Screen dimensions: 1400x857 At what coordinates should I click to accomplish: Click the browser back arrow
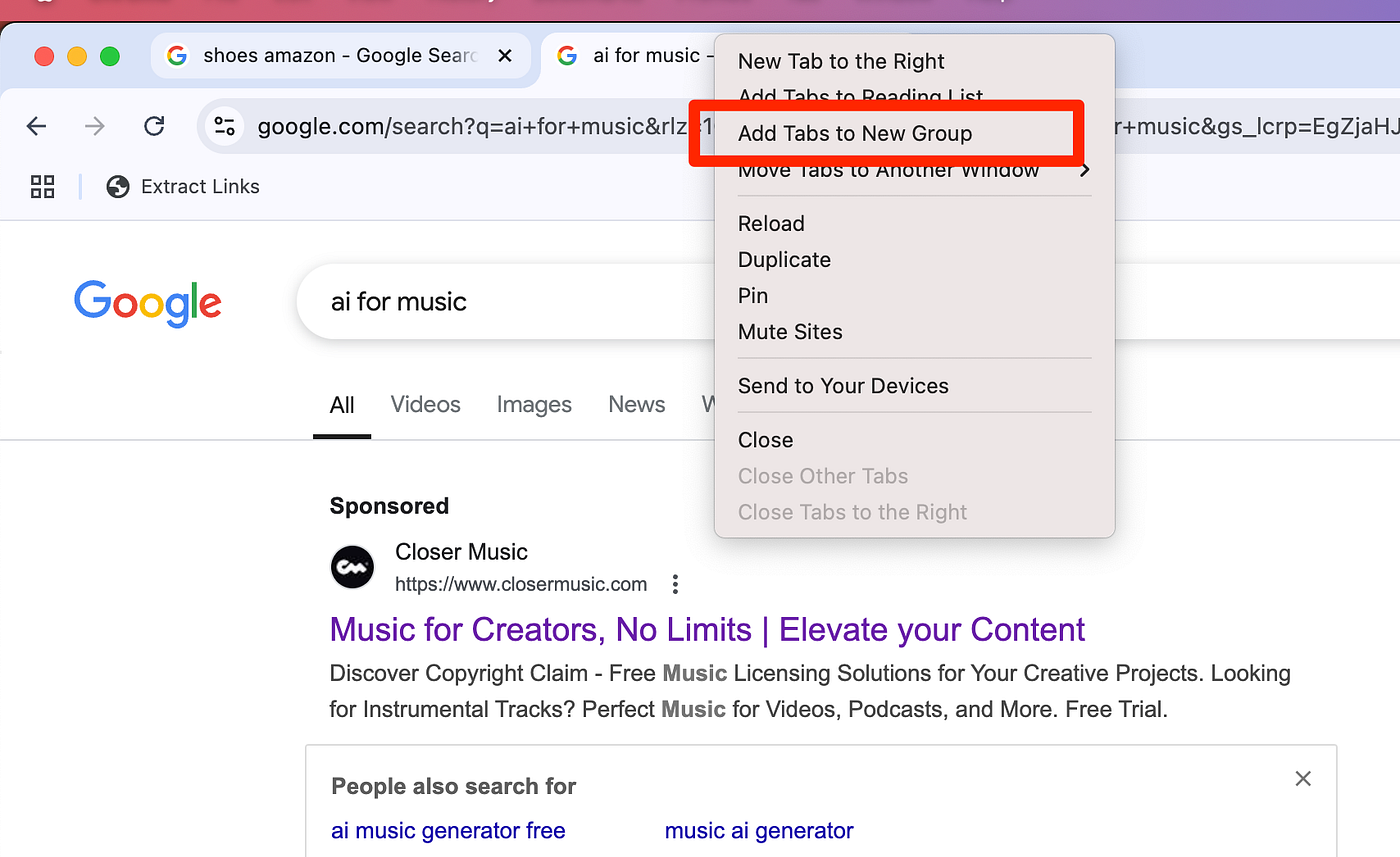pos(37,126)
